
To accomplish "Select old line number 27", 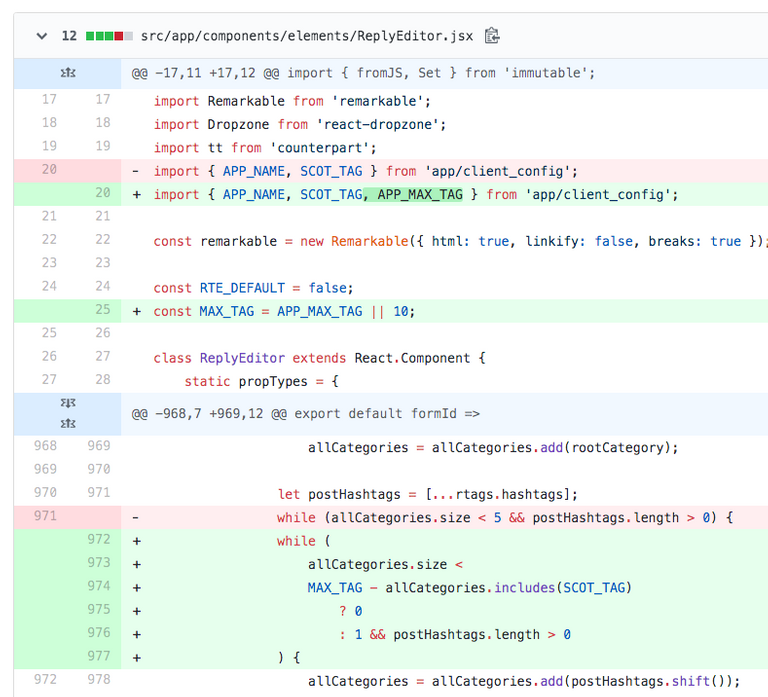I will [49, 380].
